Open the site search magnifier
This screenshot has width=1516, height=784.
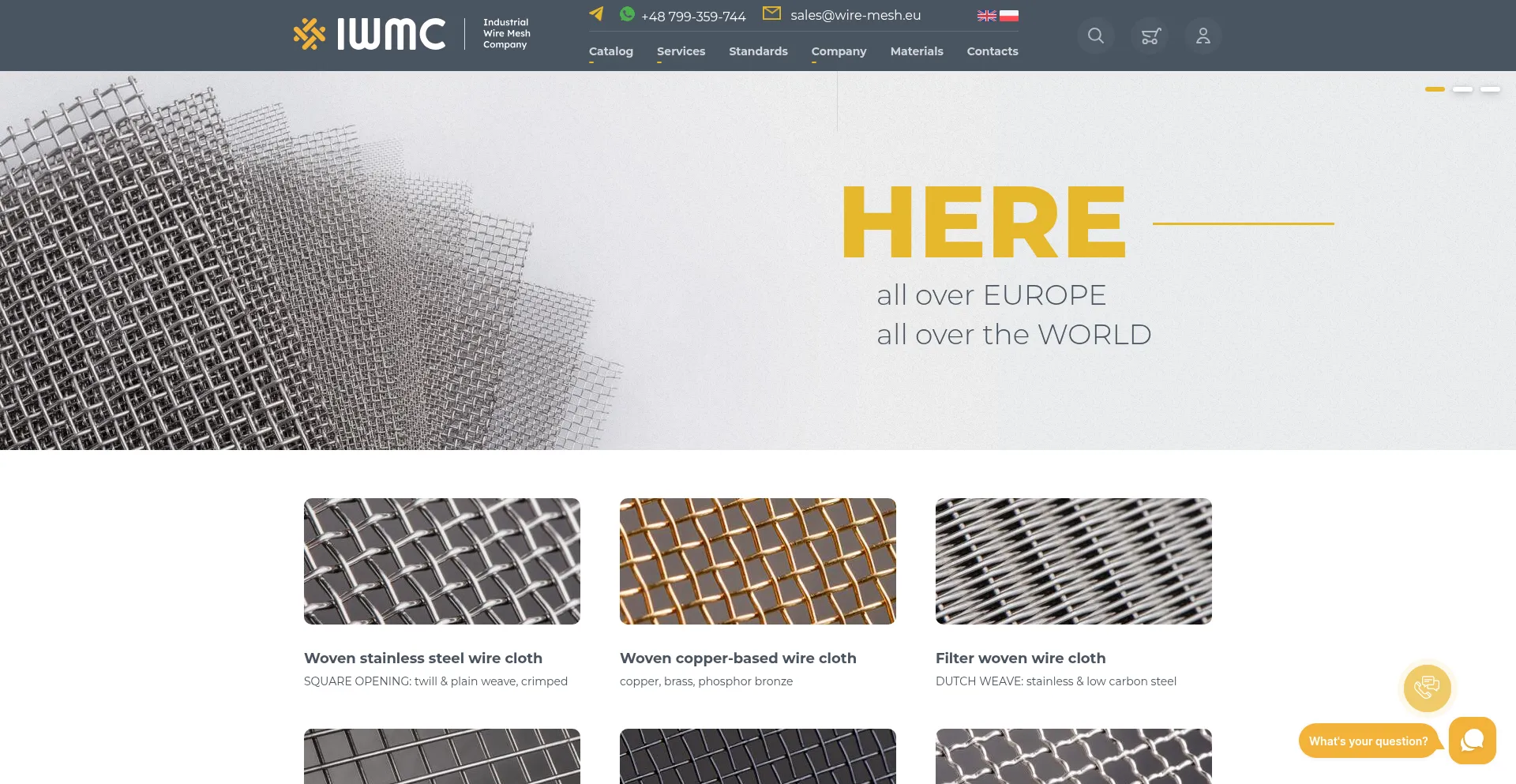point(1096,36)
